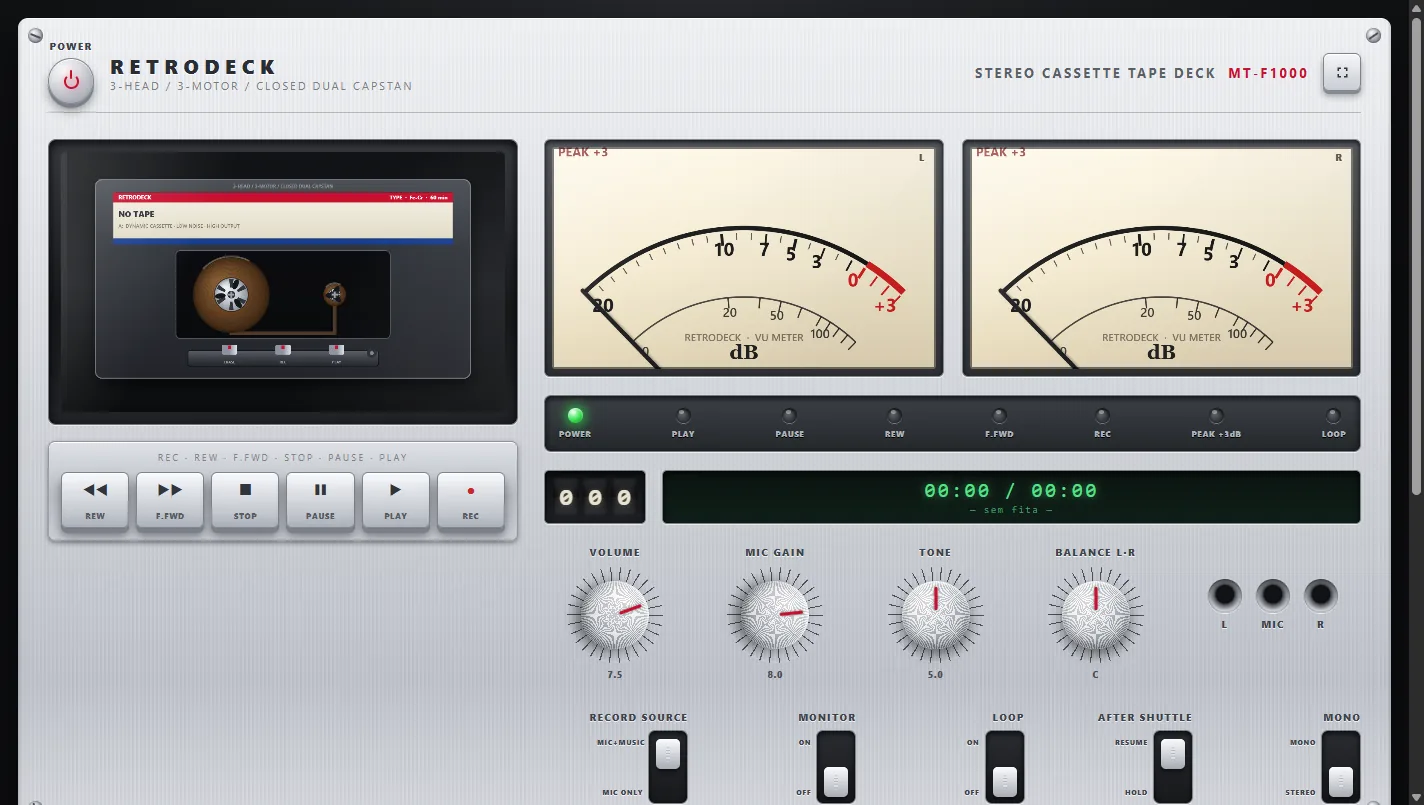Click the BALANCE L-R knob
The width and height of the screenshot is (1424, 805).
click(x=1095, y=614)
